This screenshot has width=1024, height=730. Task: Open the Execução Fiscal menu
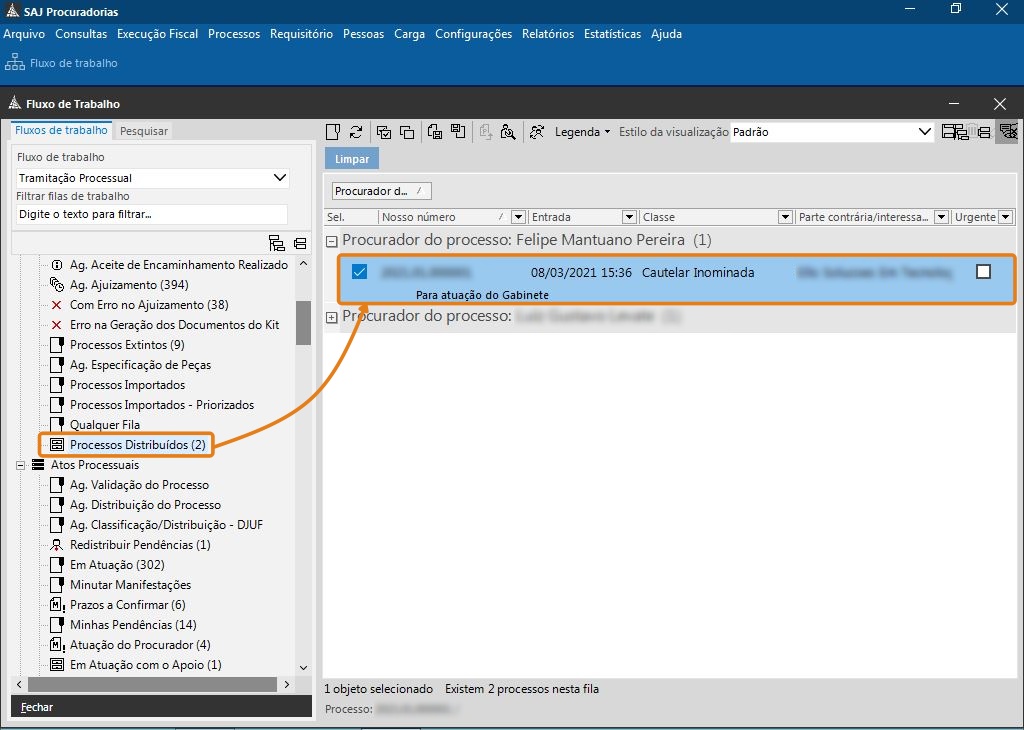[x=157, y=34]
